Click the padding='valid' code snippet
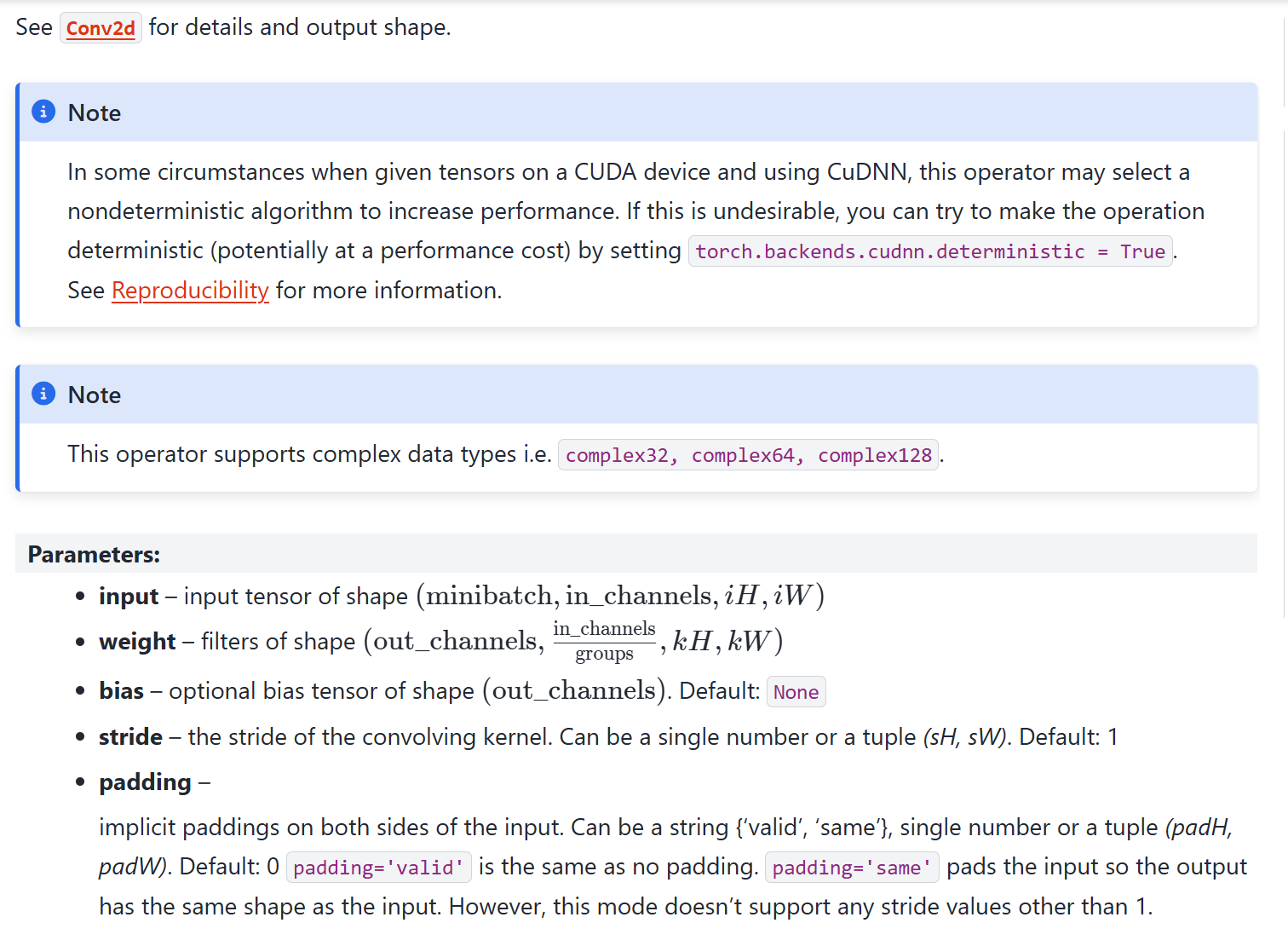 point(378,868)
